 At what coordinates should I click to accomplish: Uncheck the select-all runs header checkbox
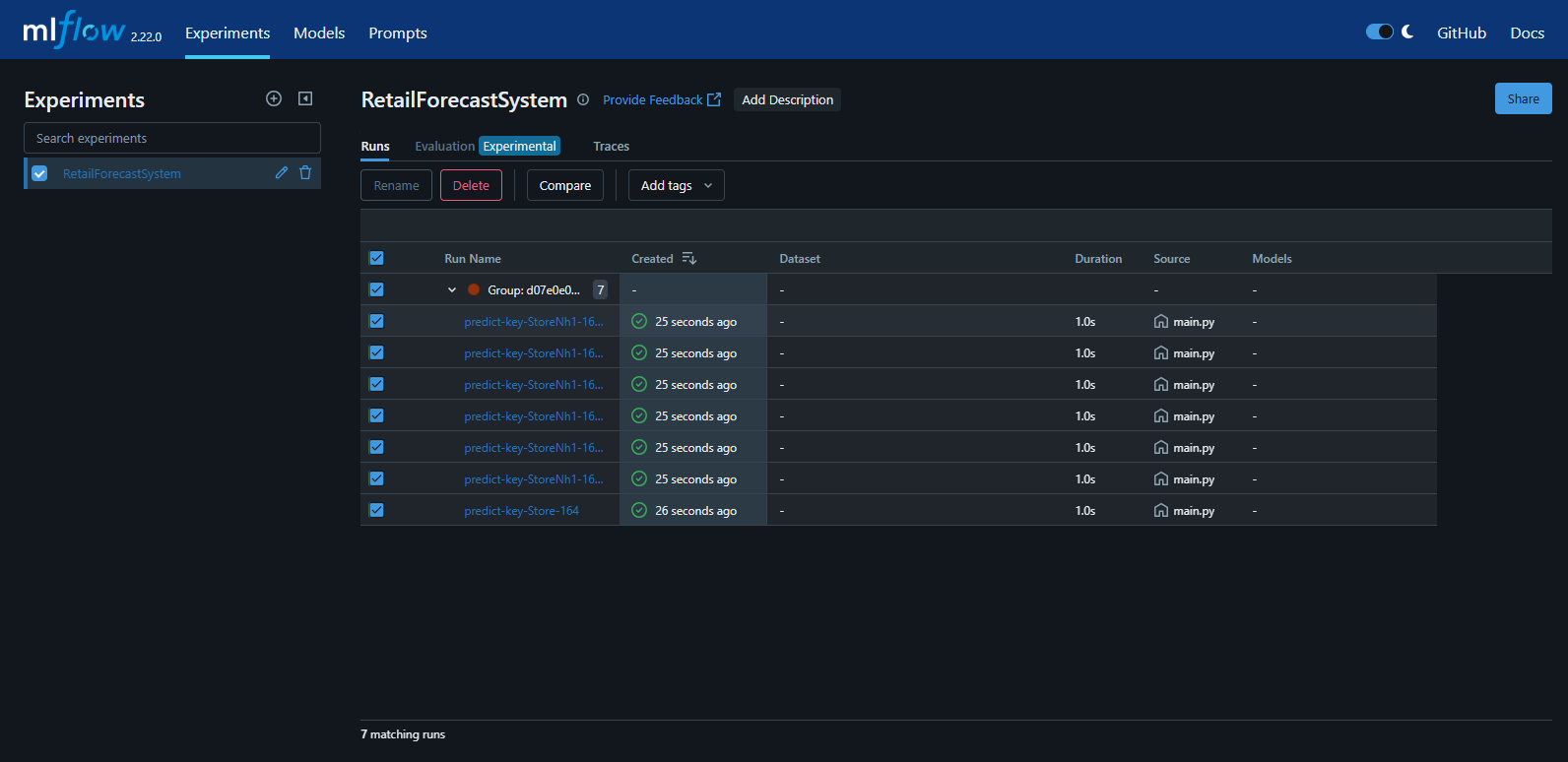[x=376, y=258]
